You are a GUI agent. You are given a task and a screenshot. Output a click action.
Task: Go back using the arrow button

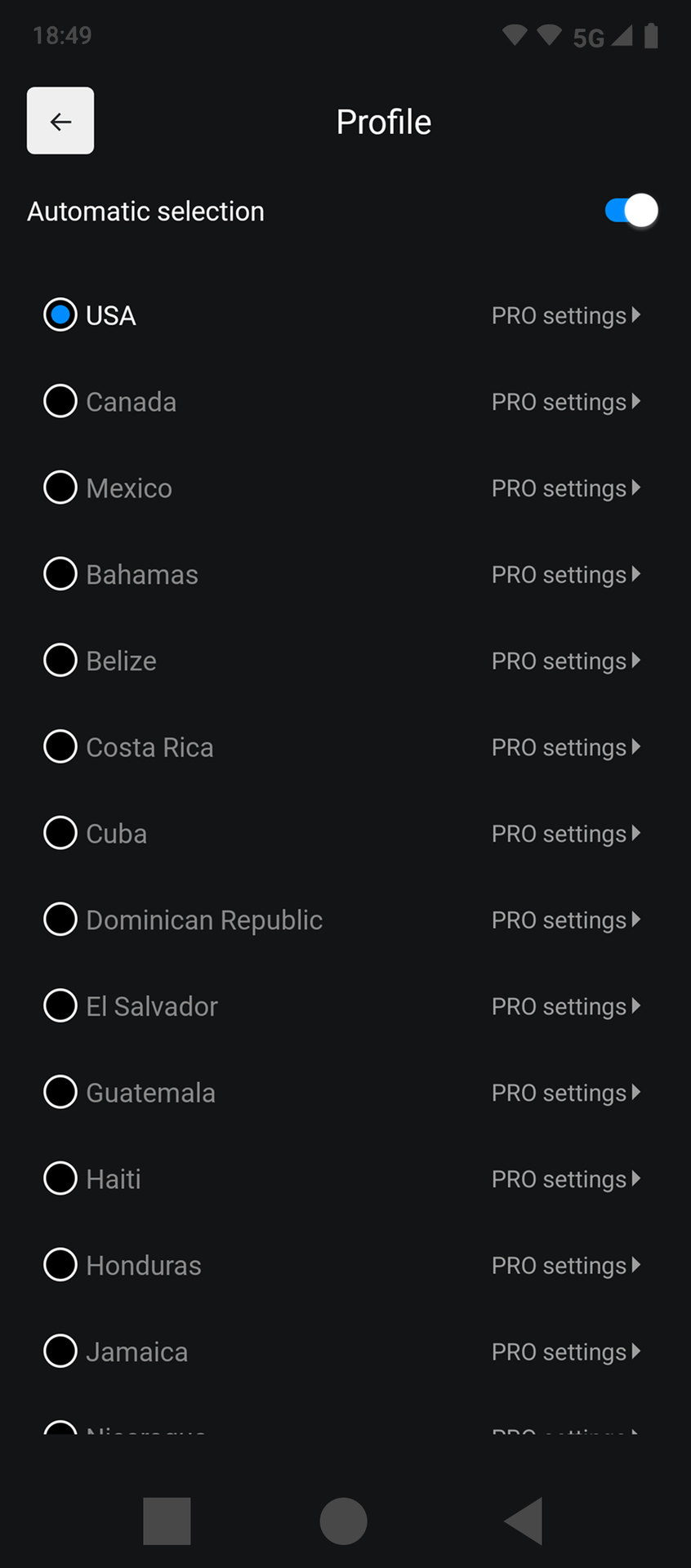[60, 121]
